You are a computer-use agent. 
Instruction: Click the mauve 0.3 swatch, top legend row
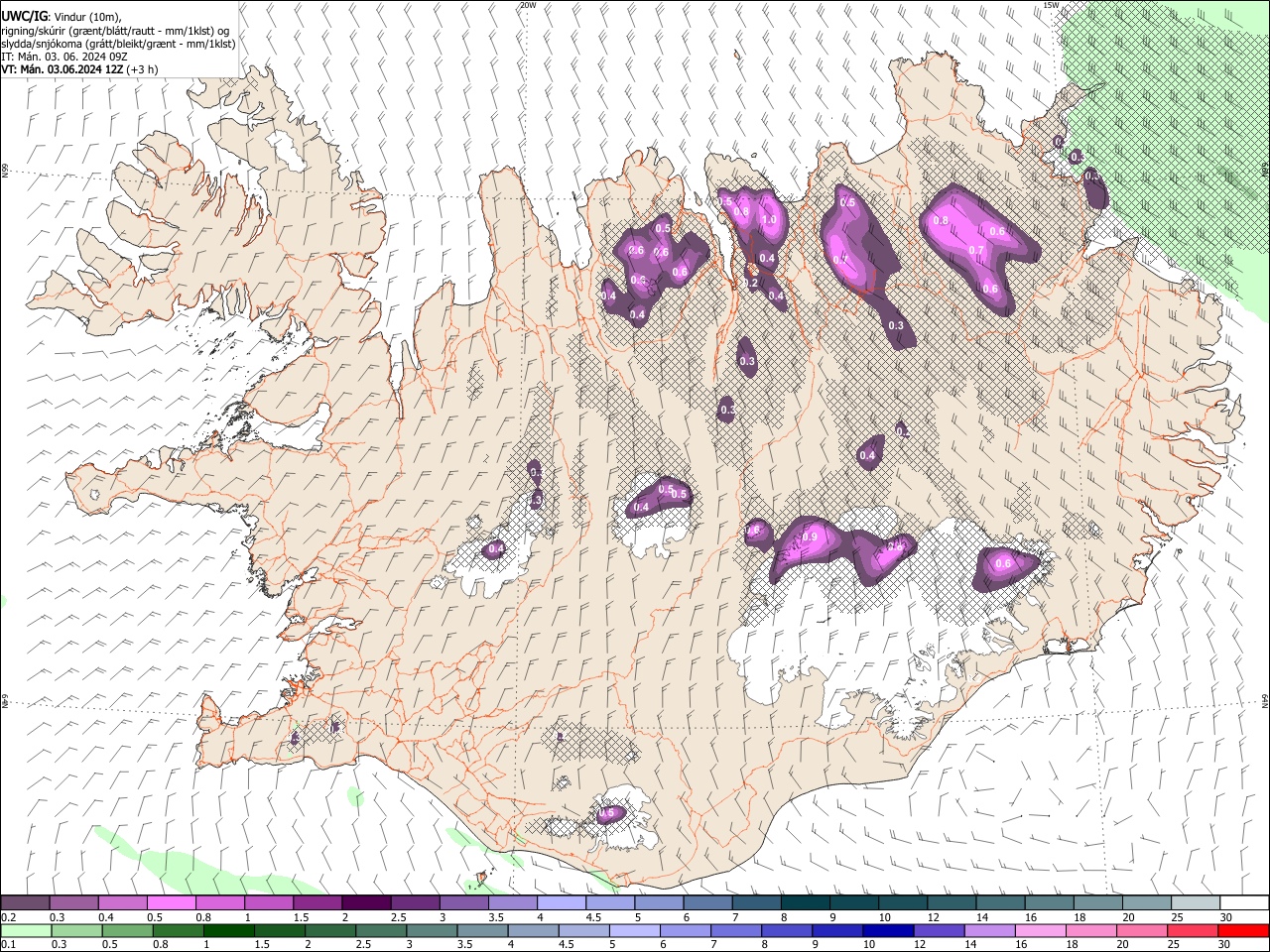73,903
